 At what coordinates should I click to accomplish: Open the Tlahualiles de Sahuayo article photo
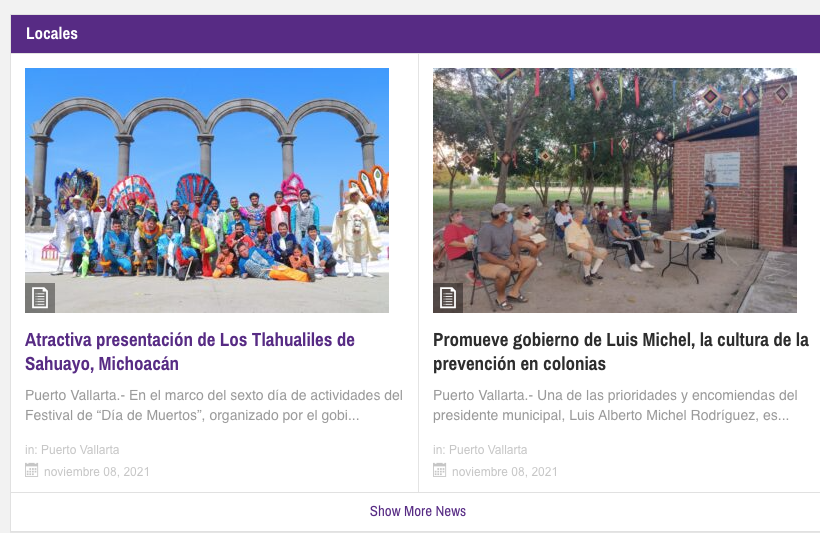[207, 190]
